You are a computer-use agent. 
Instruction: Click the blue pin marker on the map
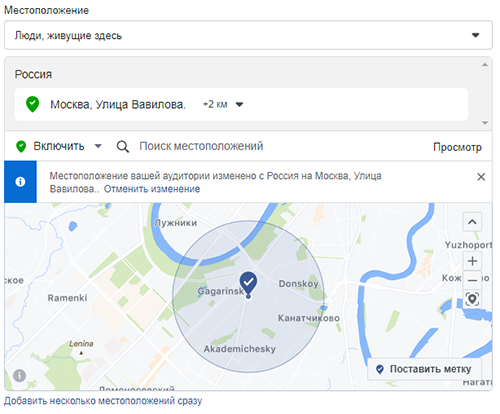pyautogui.click(x=248, y=284)
